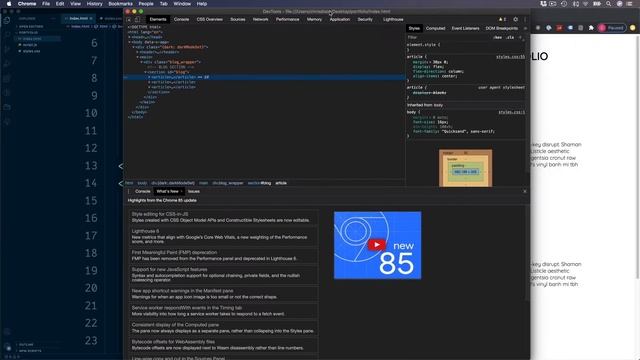Collapse the div.blog_wrapper node
The image size is (640, 360).
[141, 62]
